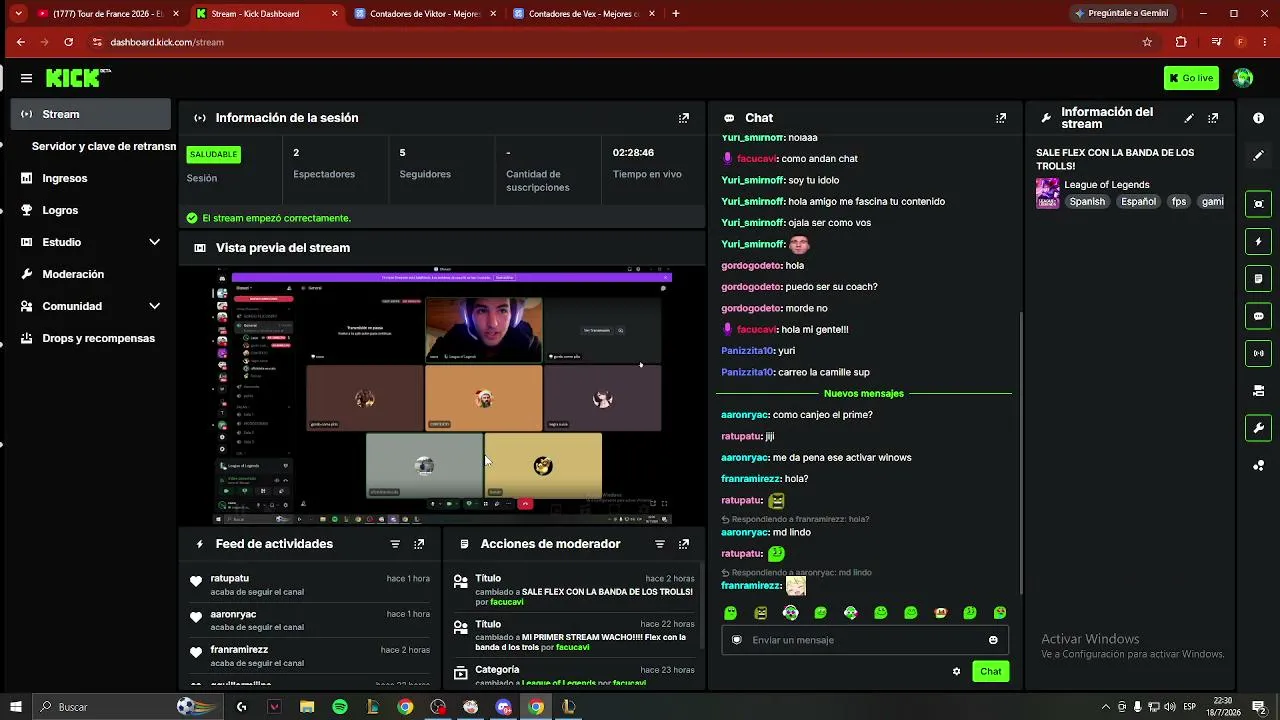Open chat settings gear next to Chat button
The height and width of the screenshot is (720, 1280).
pos(956,672)
